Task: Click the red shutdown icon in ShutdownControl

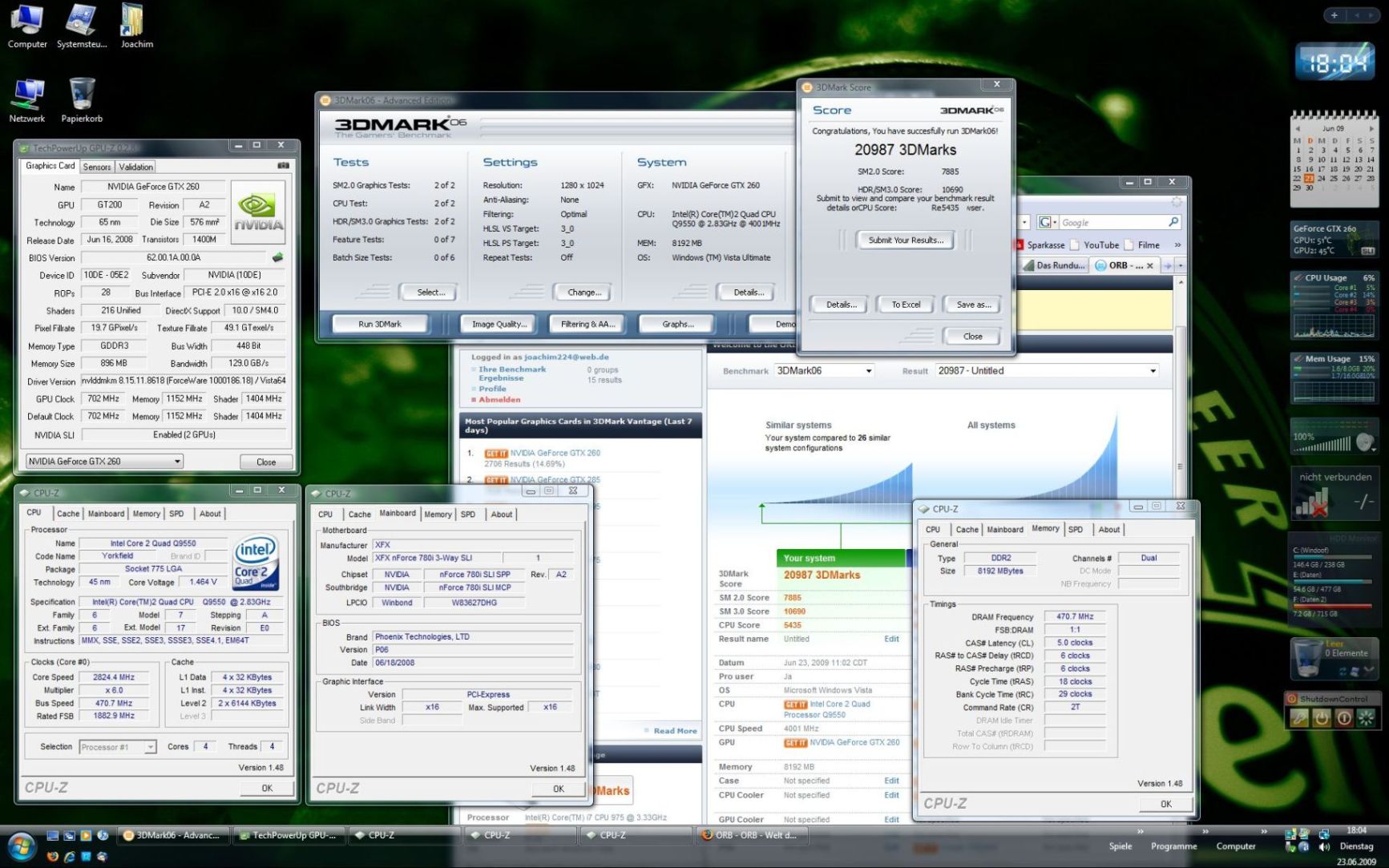Action: click(x=1344, y=718)
